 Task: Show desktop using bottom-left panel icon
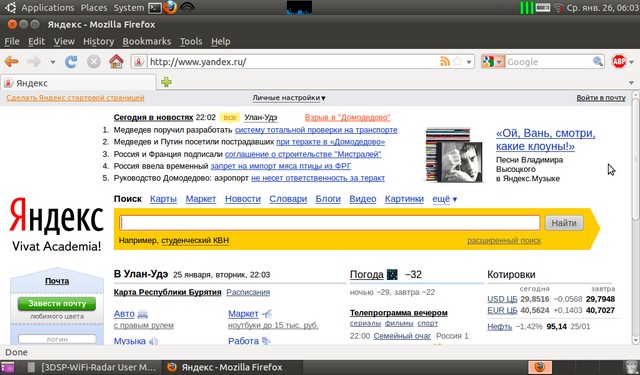point(8,367)
